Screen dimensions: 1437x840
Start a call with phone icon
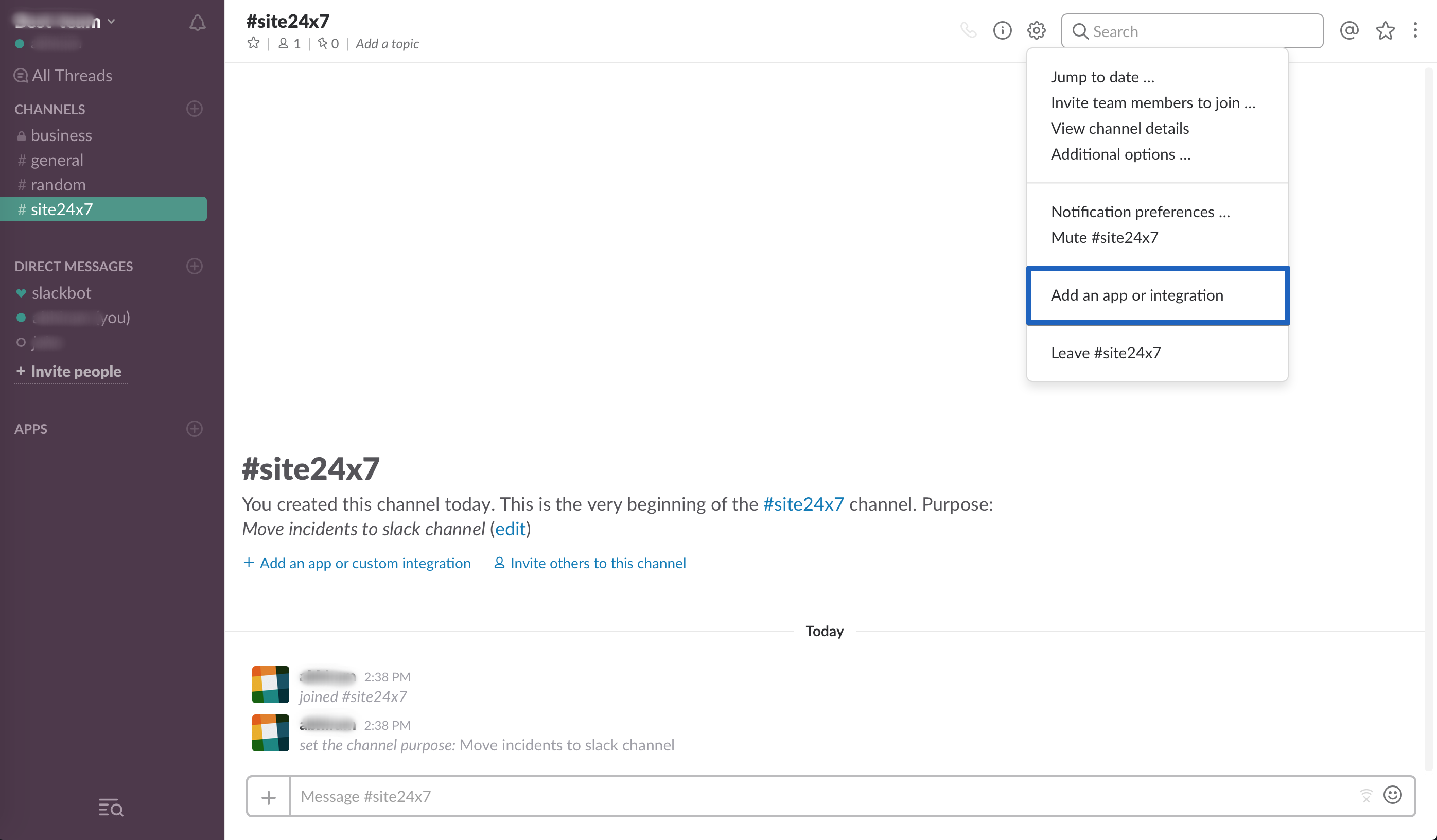(x=968, y=30)
